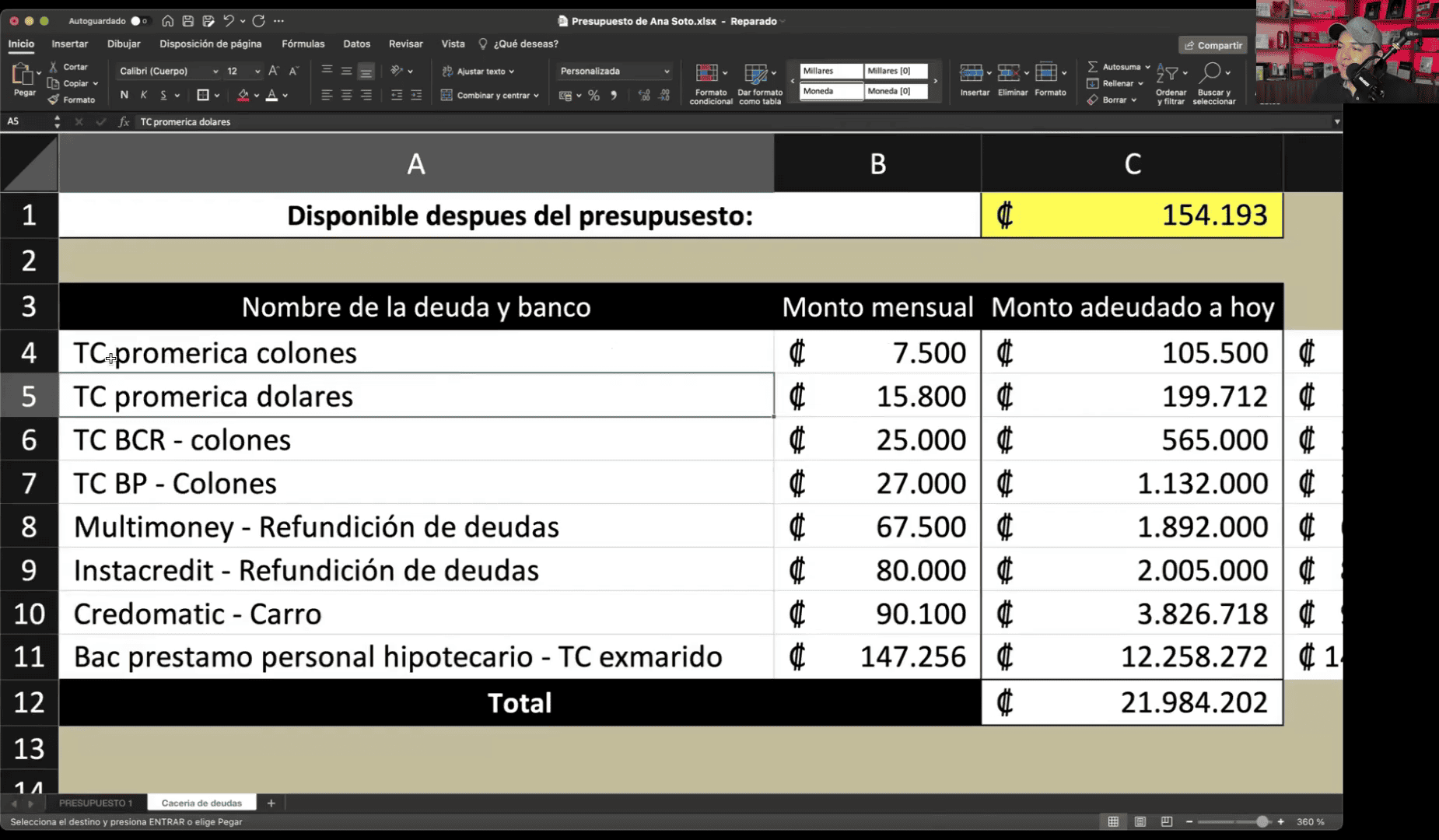This screenshot has width=1439, height=840.
Task: Click the Format painter brush icon
Action: coord(54,100)
